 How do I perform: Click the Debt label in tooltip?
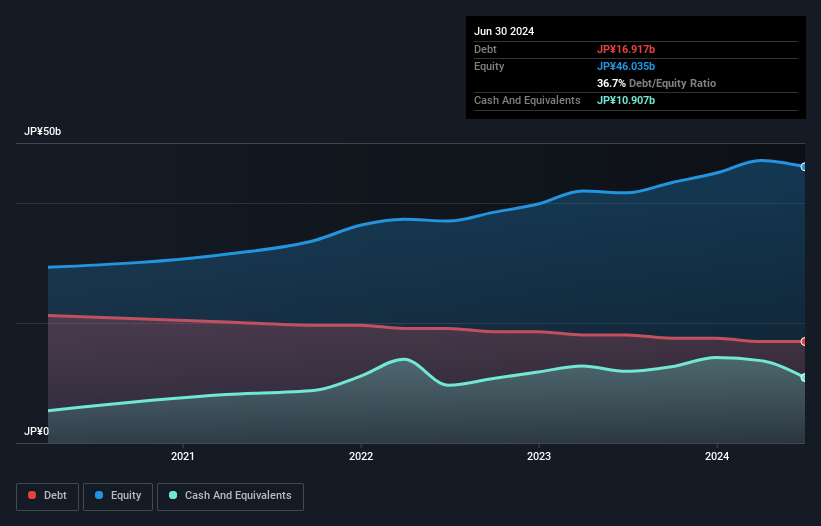[485, 49]
